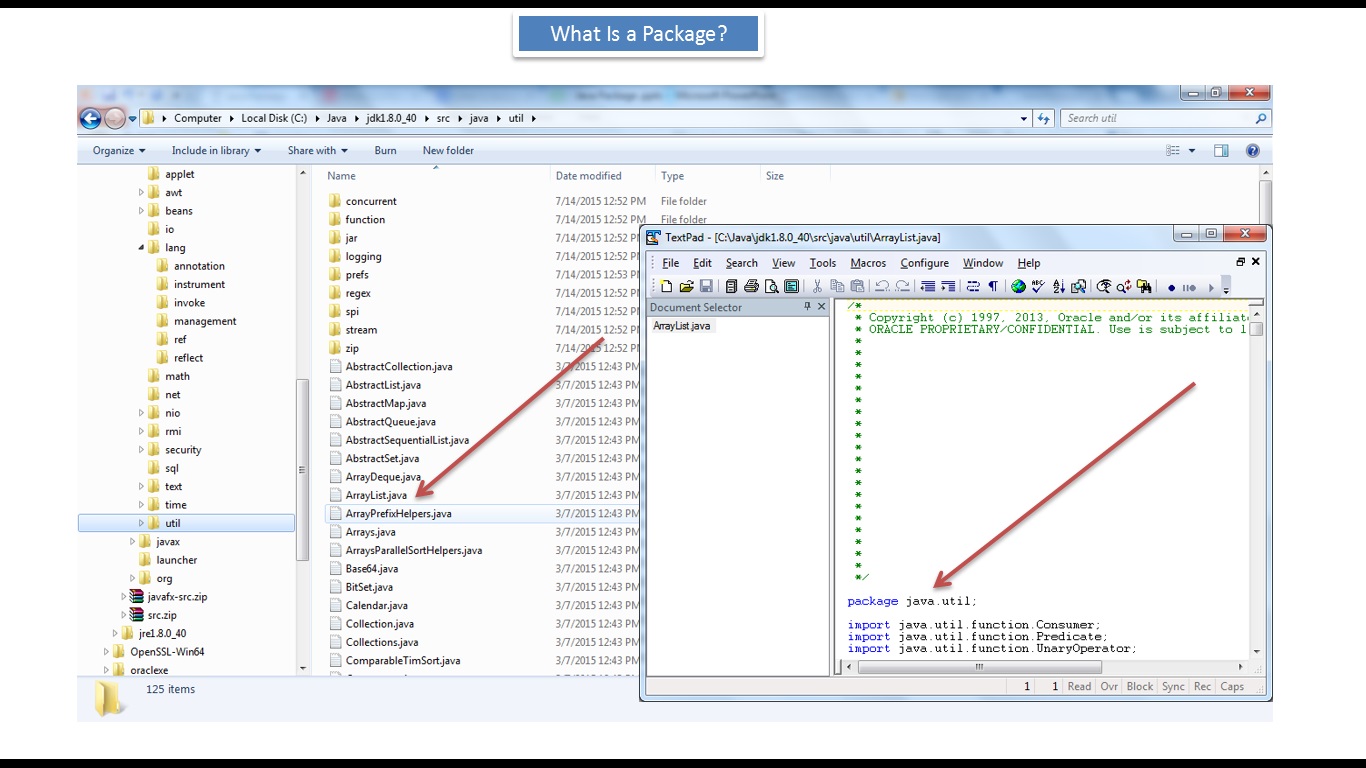
Task: Undo the last edit in TextPad
Action: tap(882, 287)
